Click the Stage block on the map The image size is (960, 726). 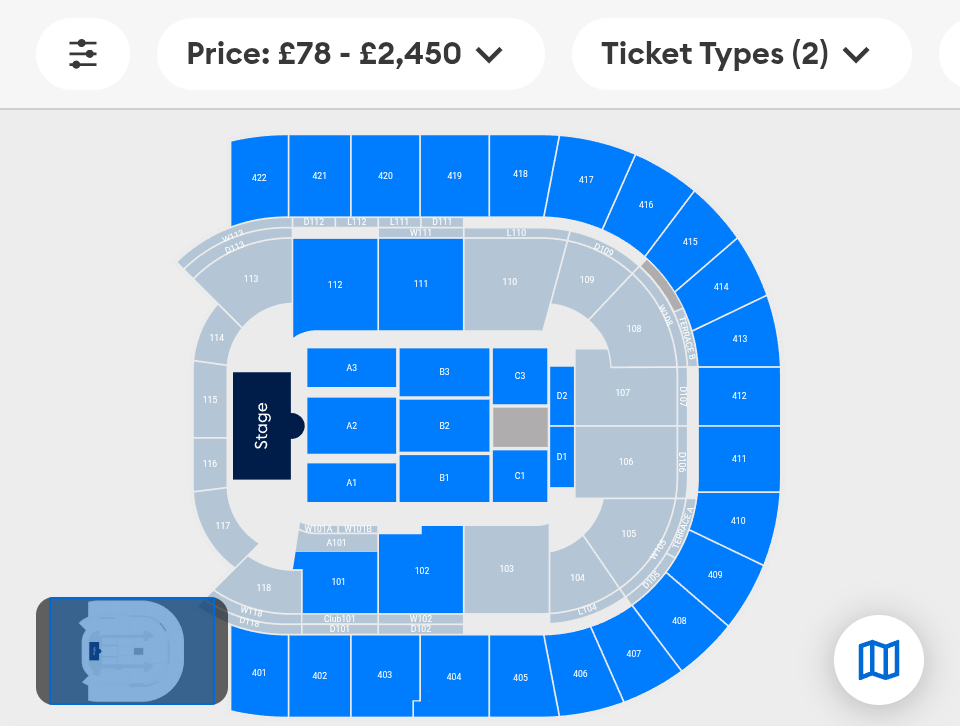(x=262, y=426)
